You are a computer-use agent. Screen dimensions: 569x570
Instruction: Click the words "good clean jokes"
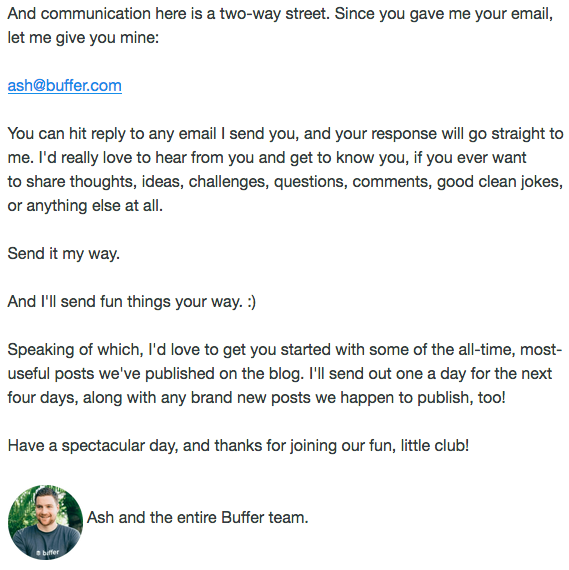click(x=500, y=182)
